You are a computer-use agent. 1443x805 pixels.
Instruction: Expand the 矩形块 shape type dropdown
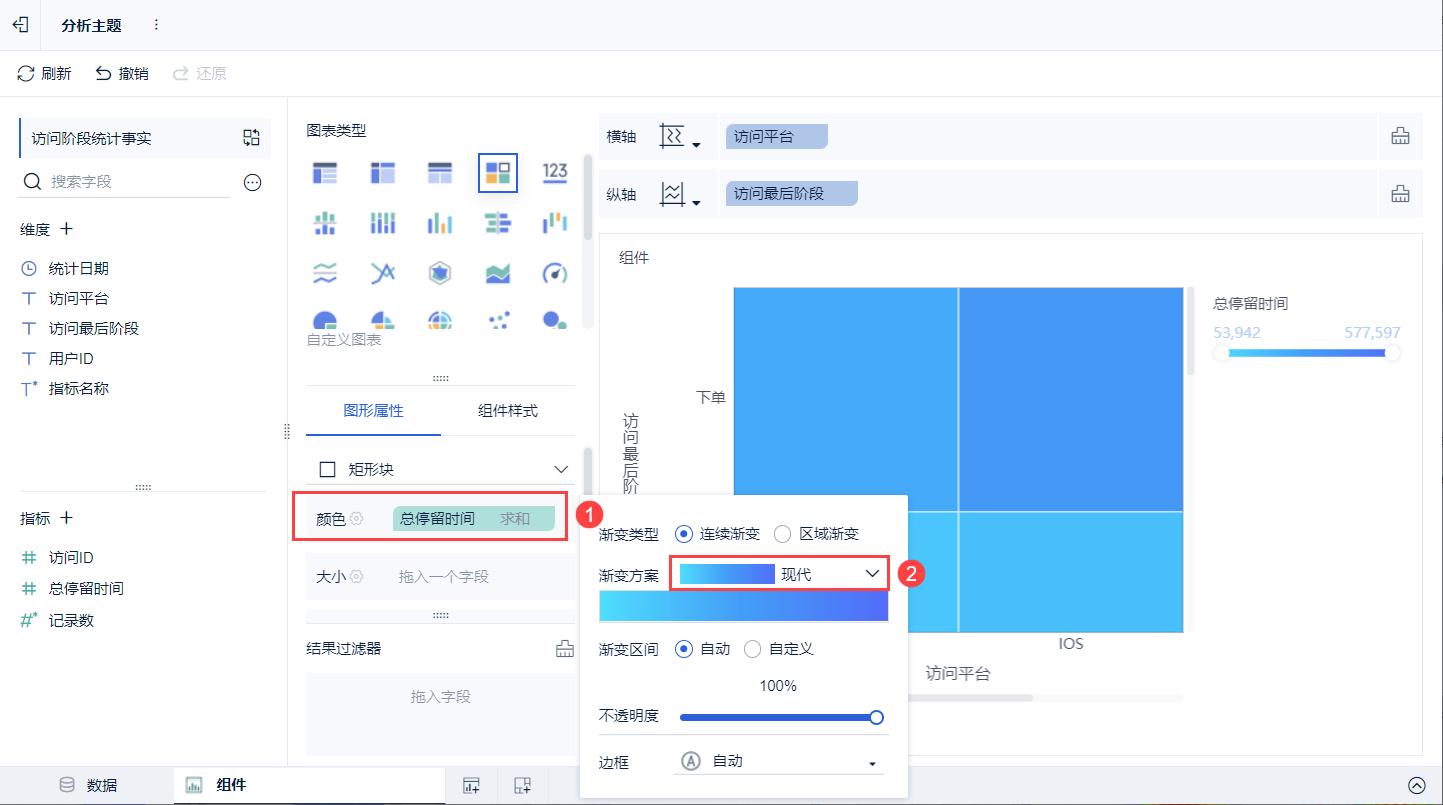point(441,469)
